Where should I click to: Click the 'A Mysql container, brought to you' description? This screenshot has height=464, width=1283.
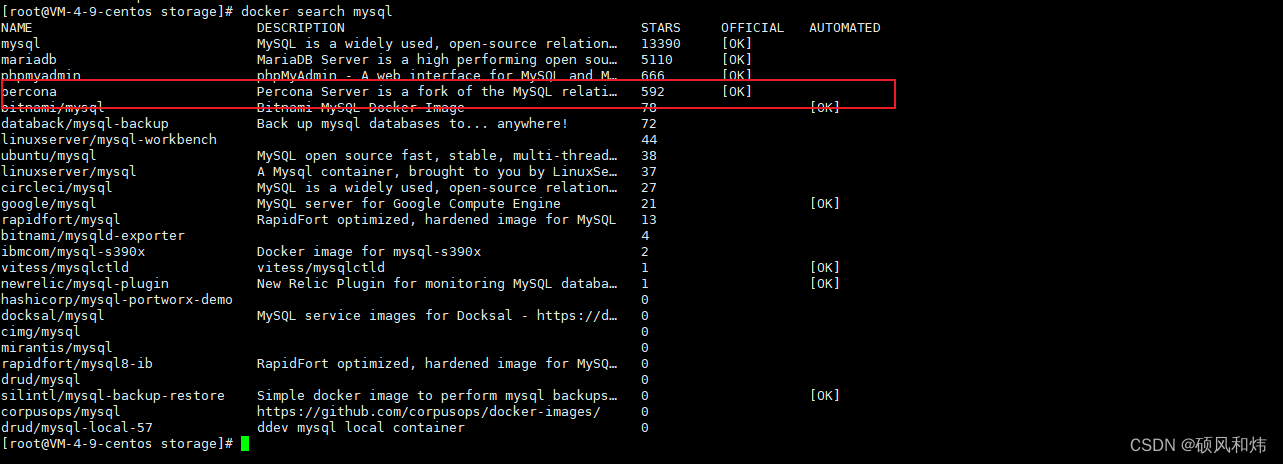coord(437,172)
